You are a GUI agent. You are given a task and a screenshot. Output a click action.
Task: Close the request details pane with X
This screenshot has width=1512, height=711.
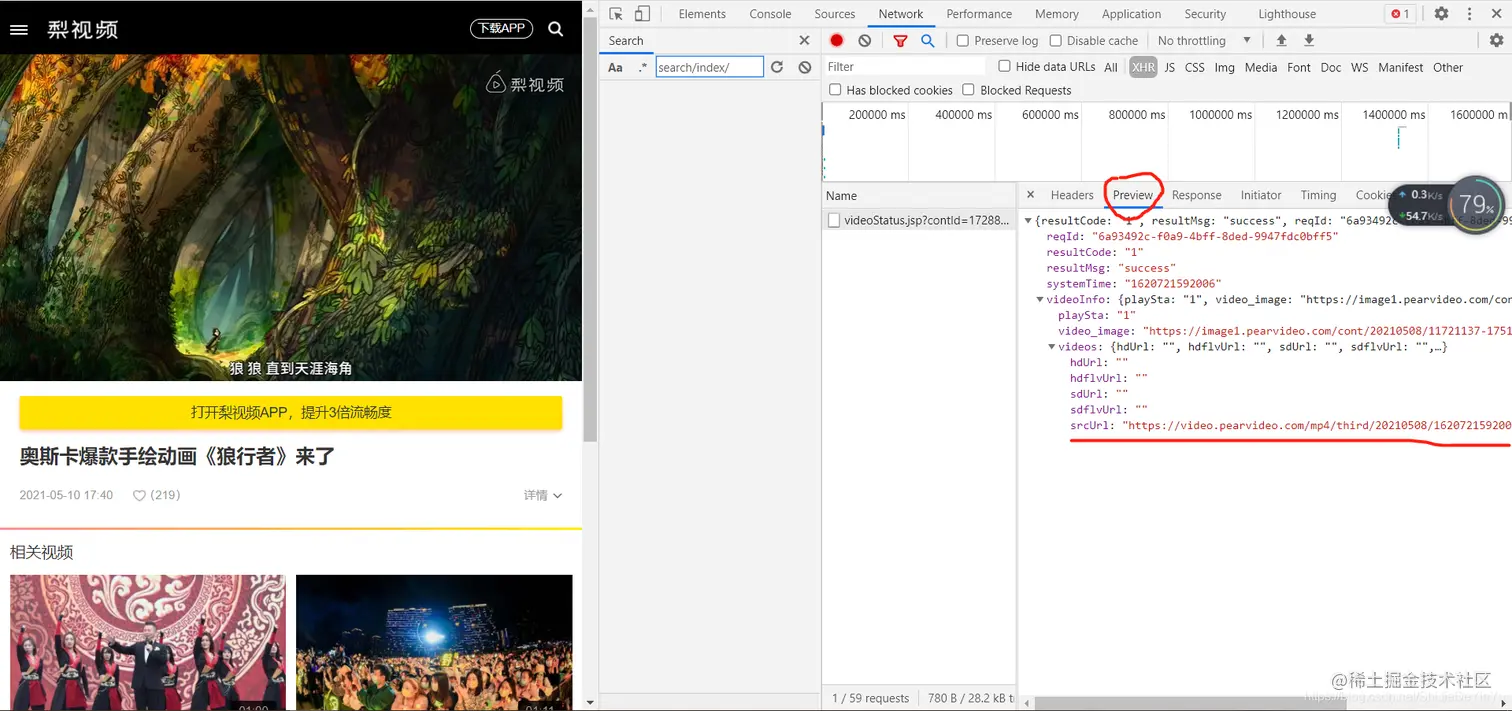1030,195
